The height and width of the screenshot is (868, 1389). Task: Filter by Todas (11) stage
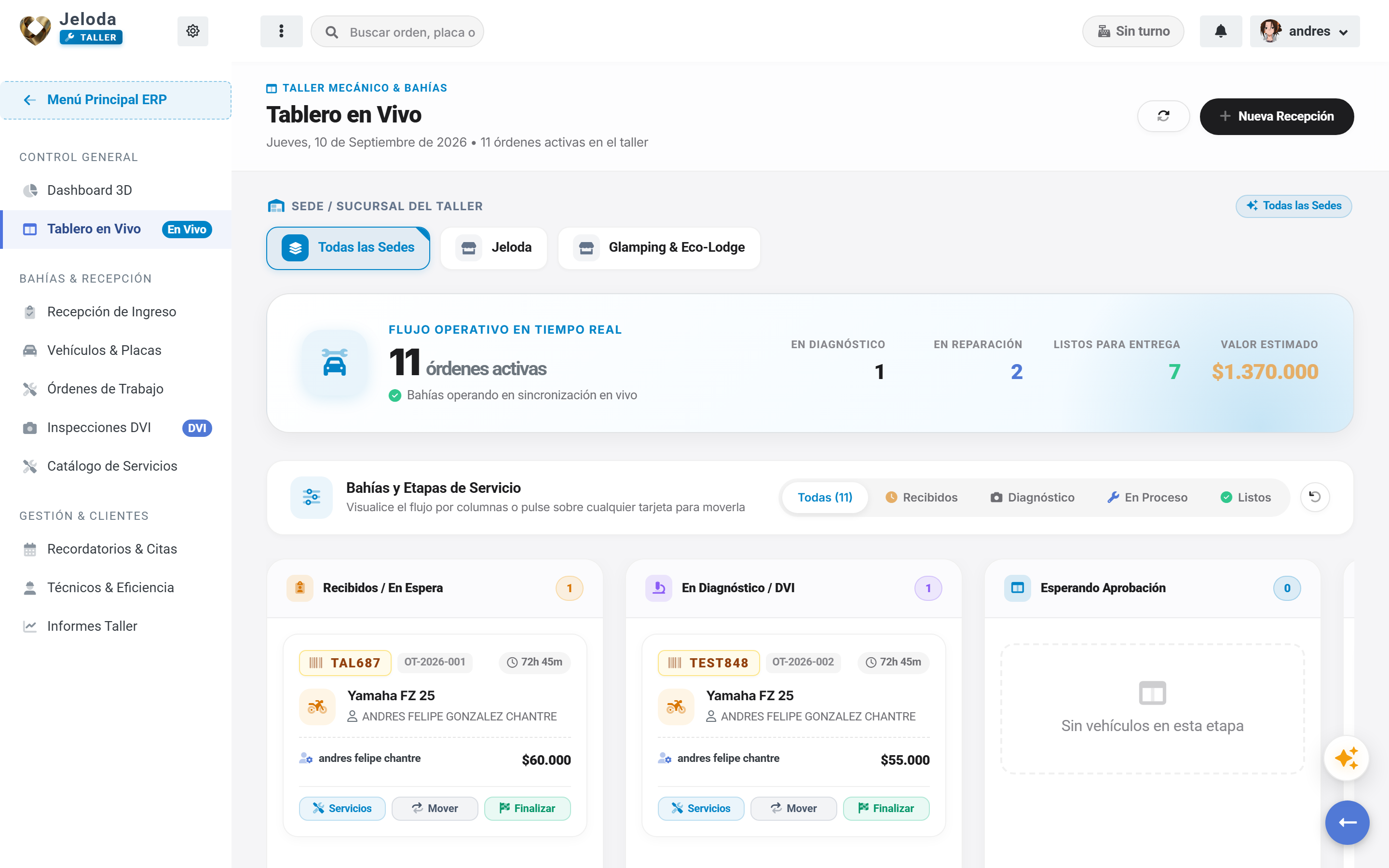click(825, 497)
